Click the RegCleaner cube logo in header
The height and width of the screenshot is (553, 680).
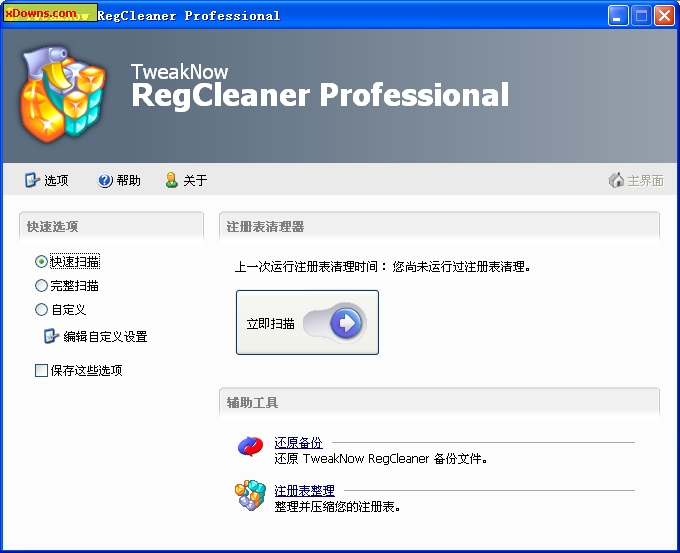(x=62, y=94)
